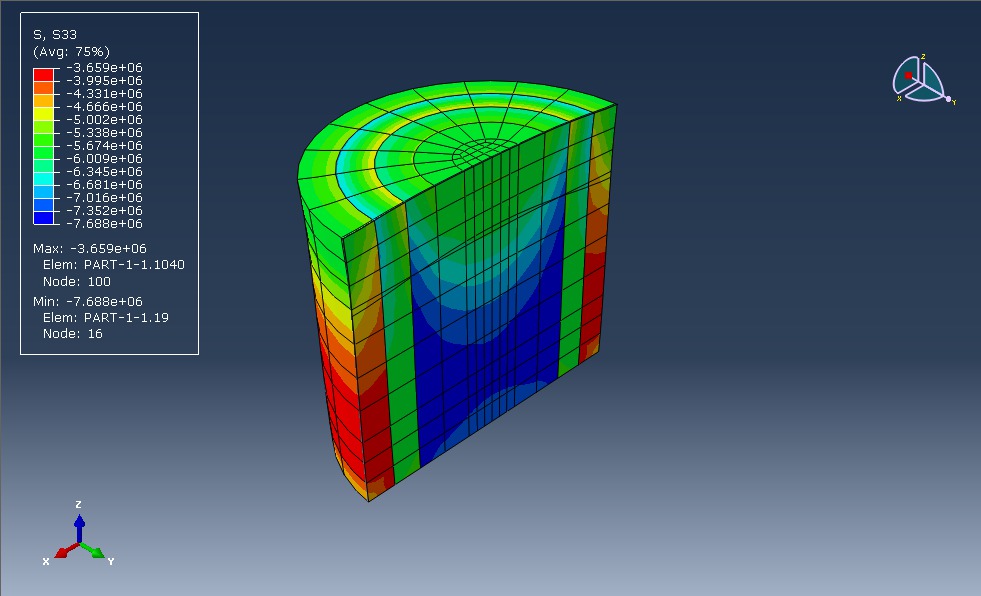Click the origin of the coordinate triad

coord(80,542)
